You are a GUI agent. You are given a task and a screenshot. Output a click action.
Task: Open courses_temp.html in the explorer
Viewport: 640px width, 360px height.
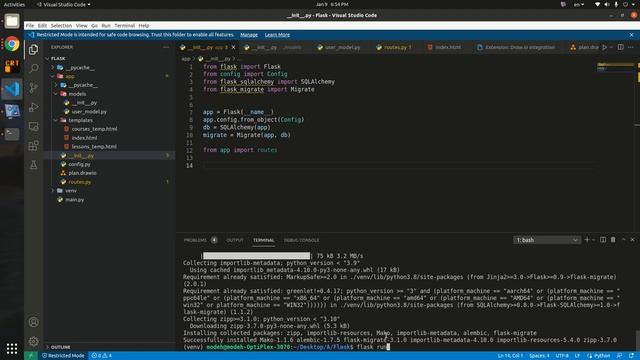click(94, 129)
